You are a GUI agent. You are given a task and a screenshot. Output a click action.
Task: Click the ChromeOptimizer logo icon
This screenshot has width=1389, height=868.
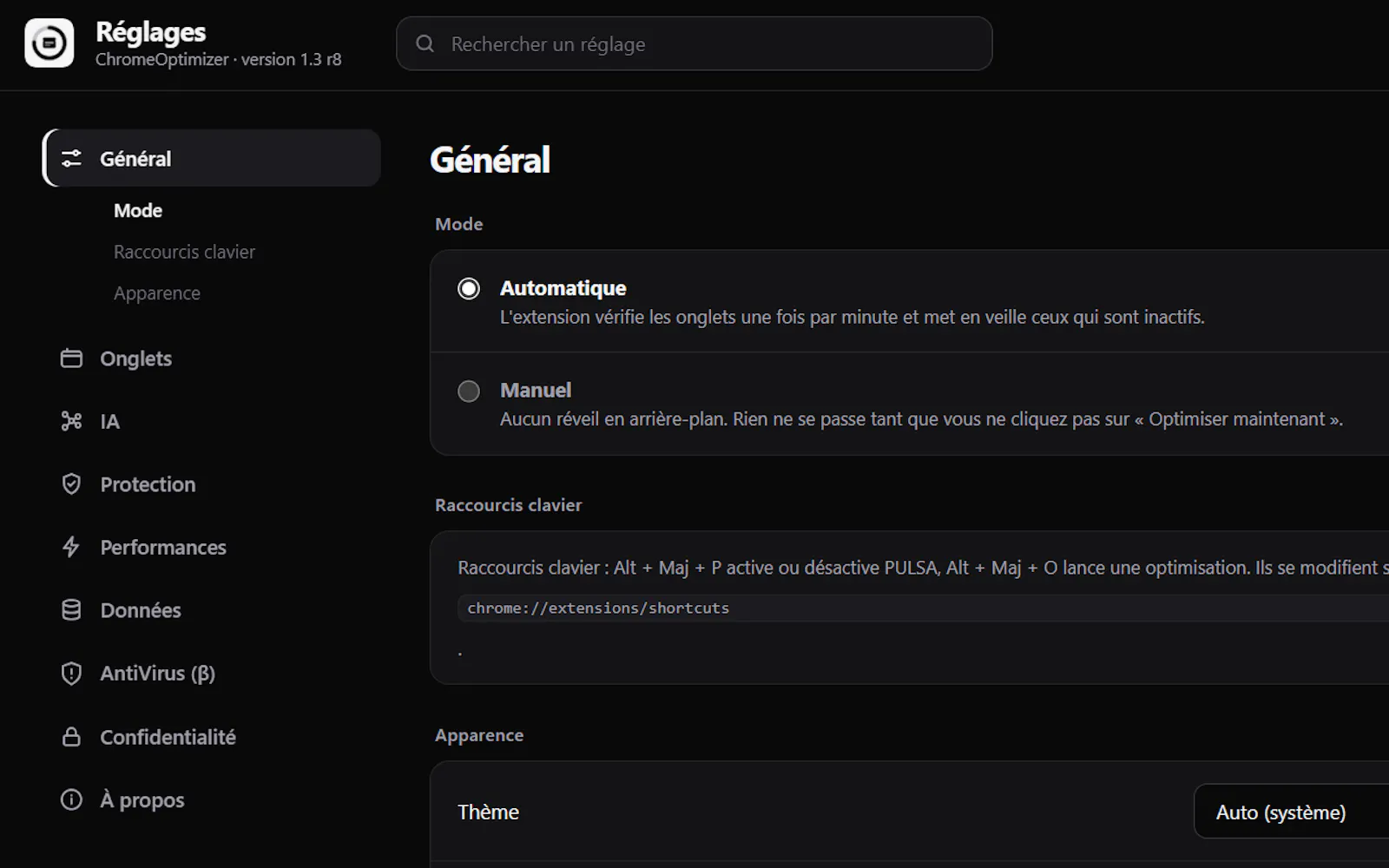[49, 43]
